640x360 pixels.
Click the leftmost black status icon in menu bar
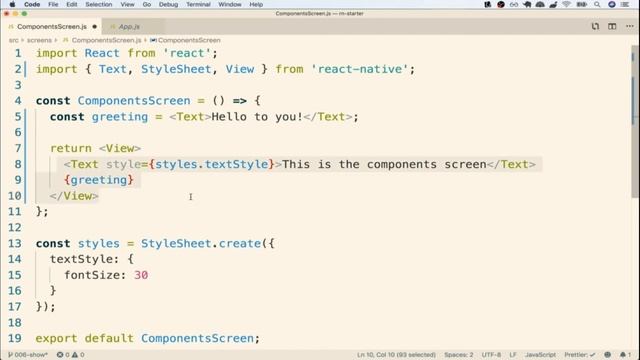click(487, 4)
